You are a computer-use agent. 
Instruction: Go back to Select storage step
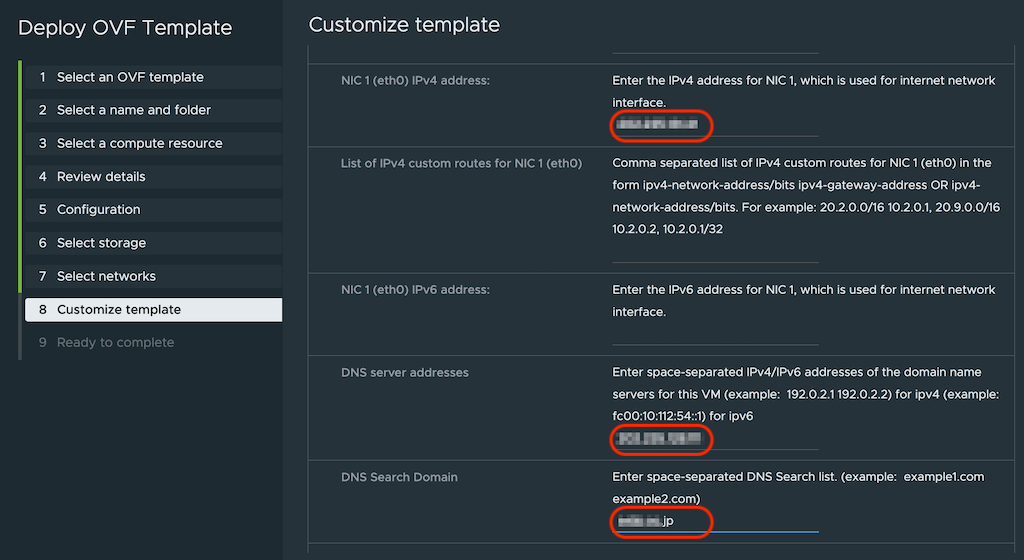101,243
